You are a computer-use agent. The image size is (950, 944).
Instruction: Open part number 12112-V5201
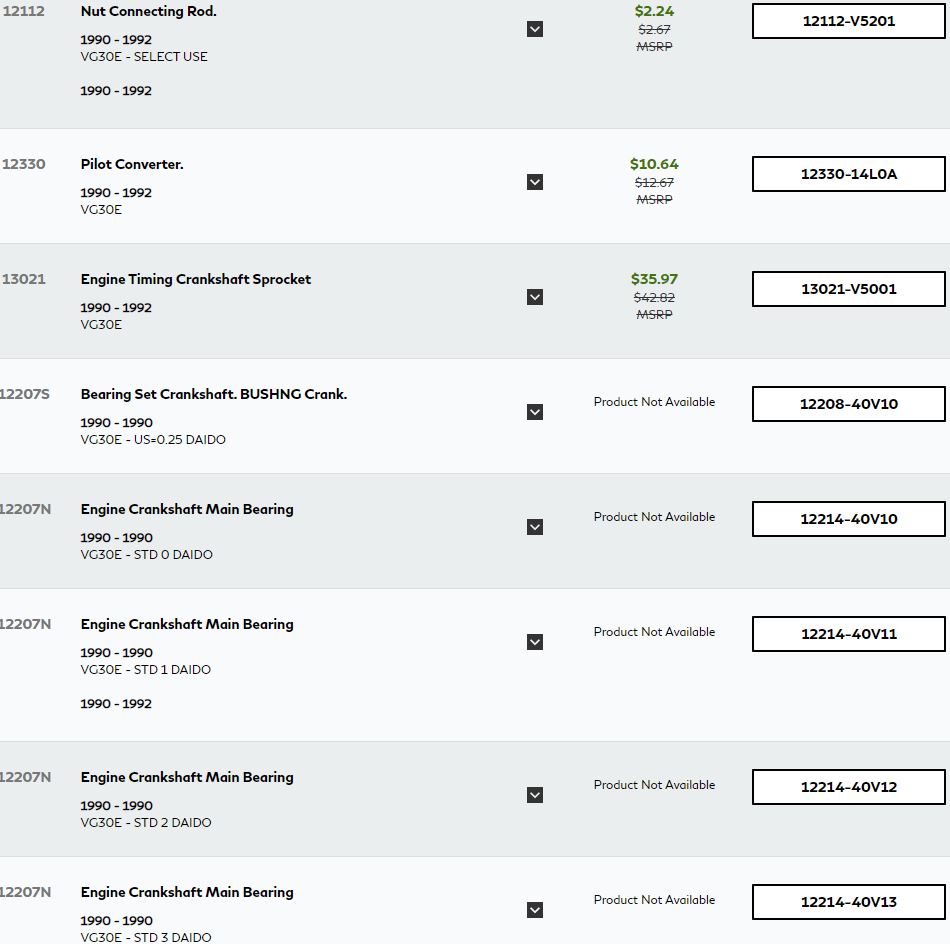pos(848,21)
